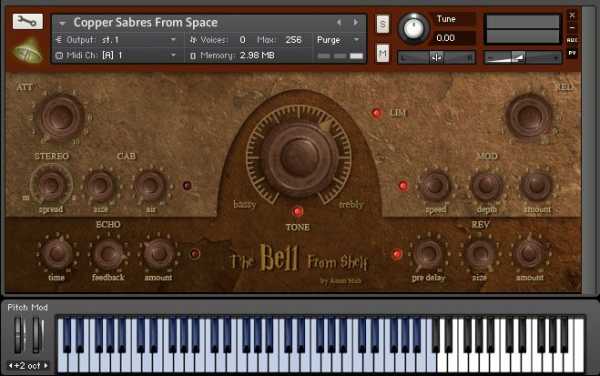Toggle the ECHO section on/off LED
This screenshot has height=376, width=600.
click(195, 254)
